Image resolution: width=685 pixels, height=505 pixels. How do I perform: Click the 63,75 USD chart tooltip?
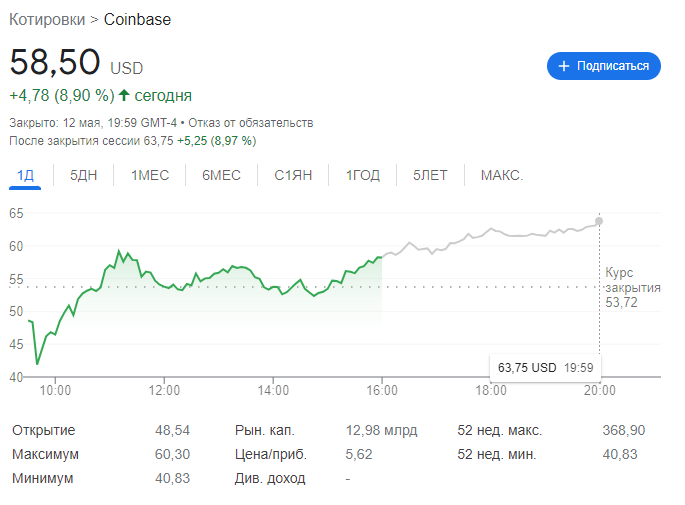point(546,368)
